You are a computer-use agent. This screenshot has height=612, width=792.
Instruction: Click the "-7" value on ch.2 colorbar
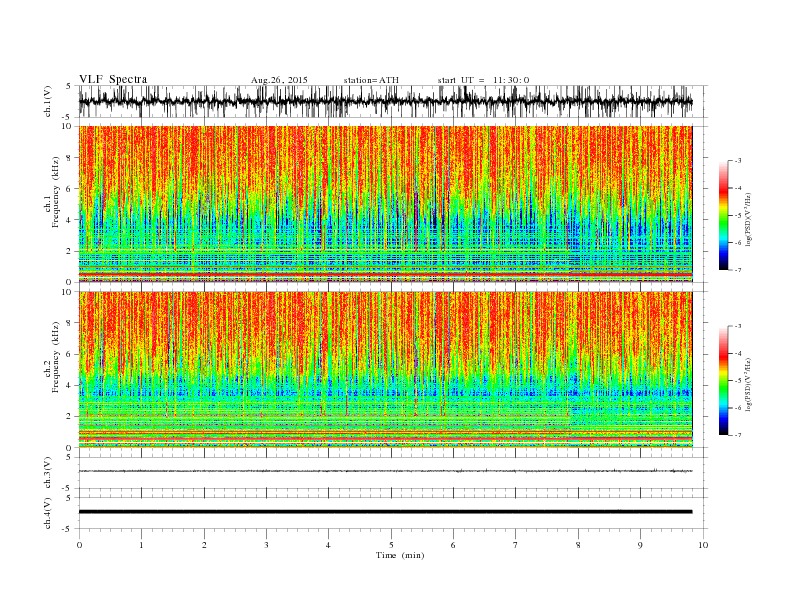click(738, 435)
